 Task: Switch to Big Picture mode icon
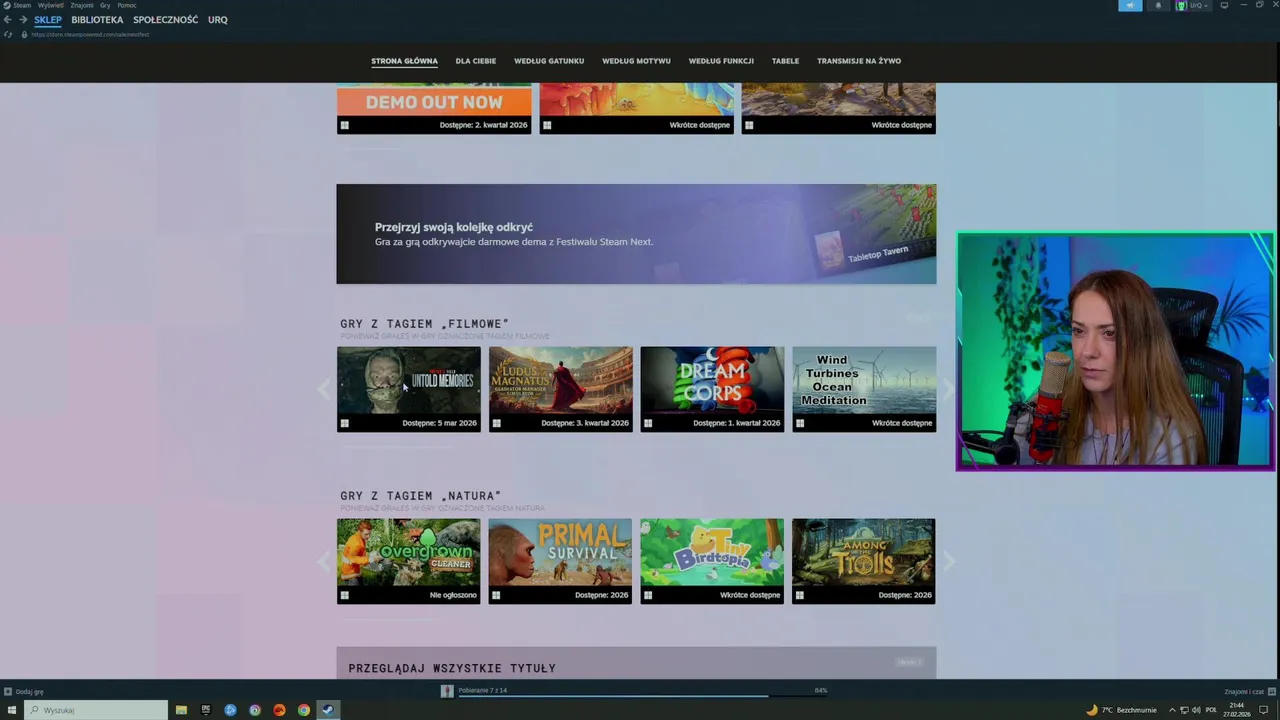(x=1224, y=5)
